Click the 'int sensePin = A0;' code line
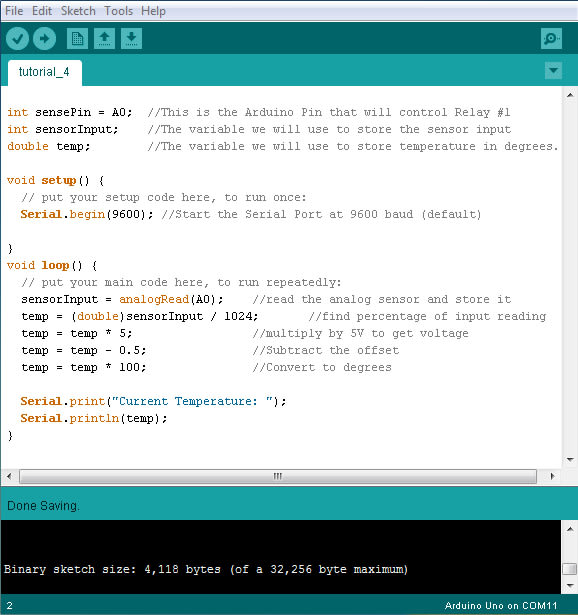 click(70, 113)
